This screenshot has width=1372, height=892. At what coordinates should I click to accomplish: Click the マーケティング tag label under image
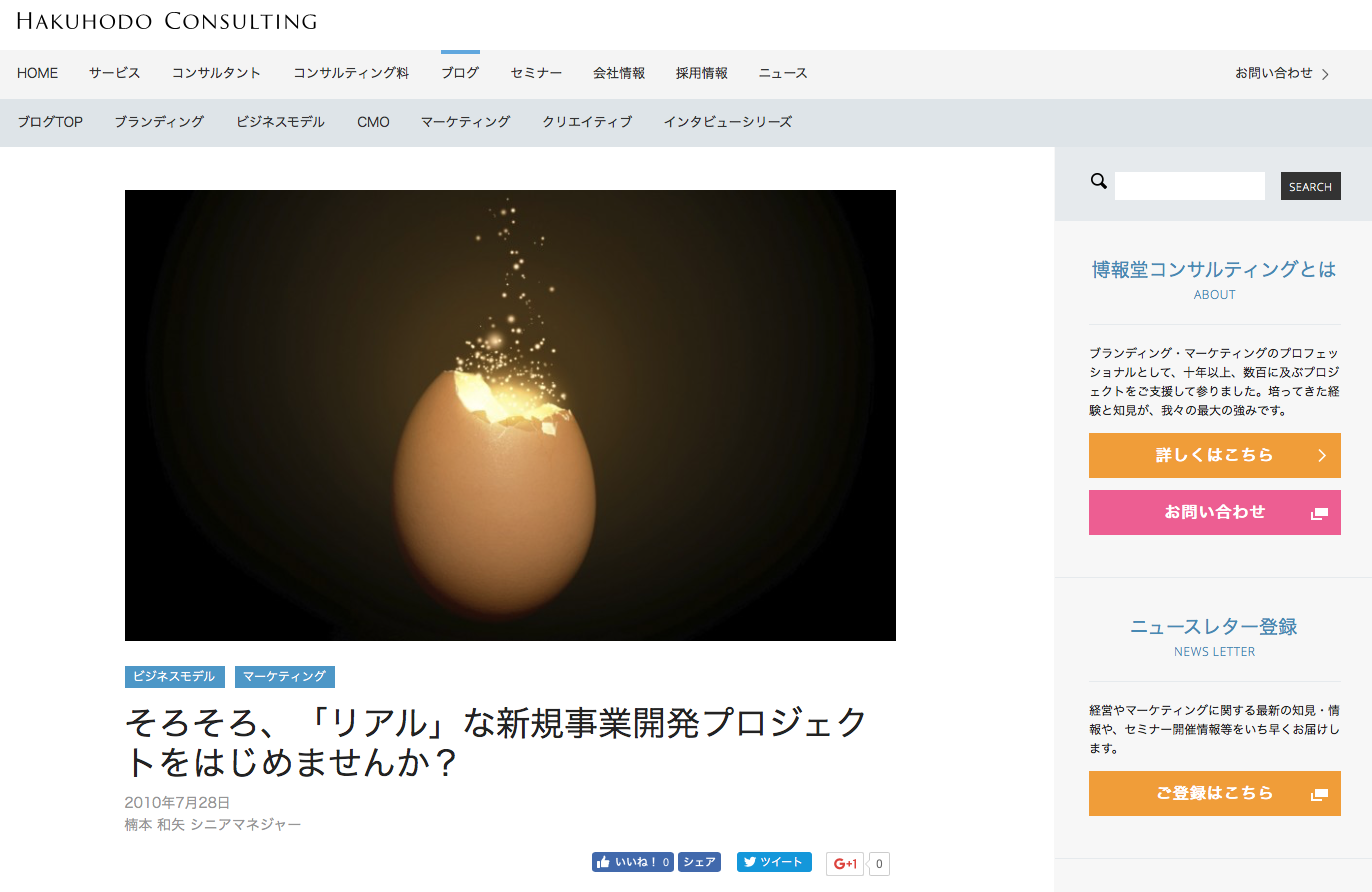pyautogui.click(x=284, y=677)
